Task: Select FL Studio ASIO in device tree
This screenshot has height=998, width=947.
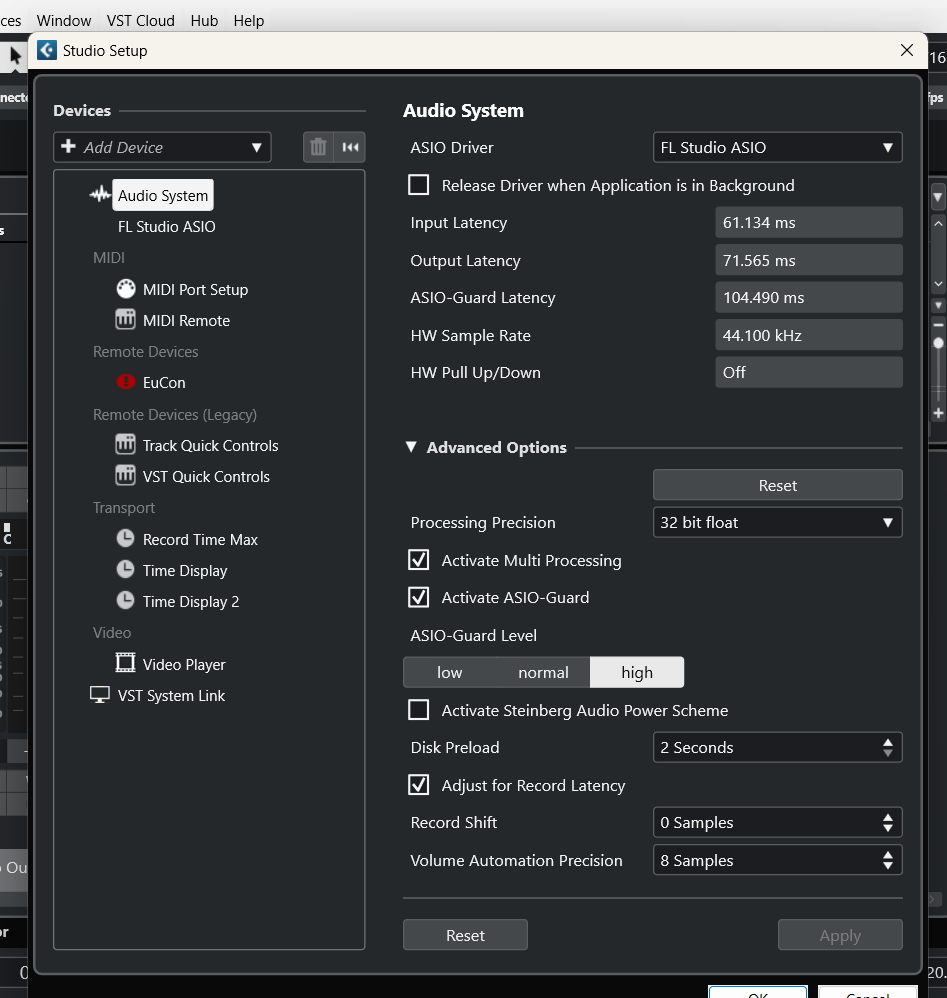Action: click(x=167, y=227)
